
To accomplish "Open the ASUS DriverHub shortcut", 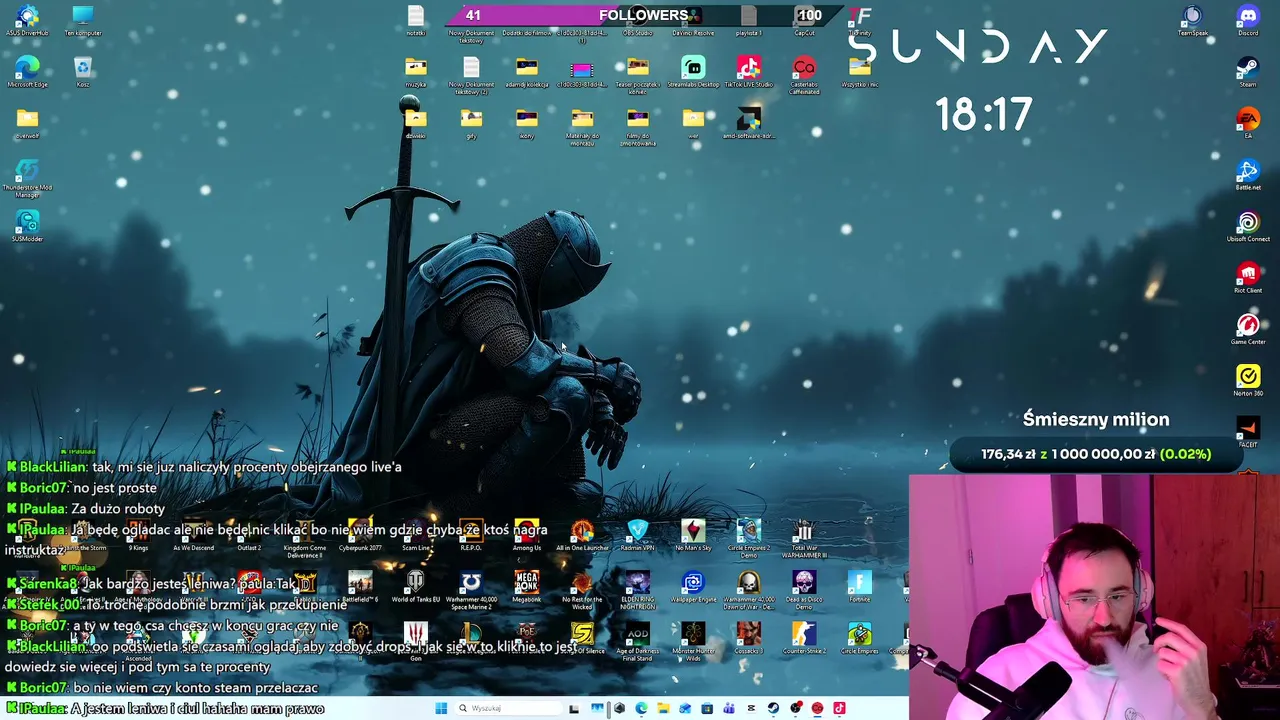I will tap(27, 20).
